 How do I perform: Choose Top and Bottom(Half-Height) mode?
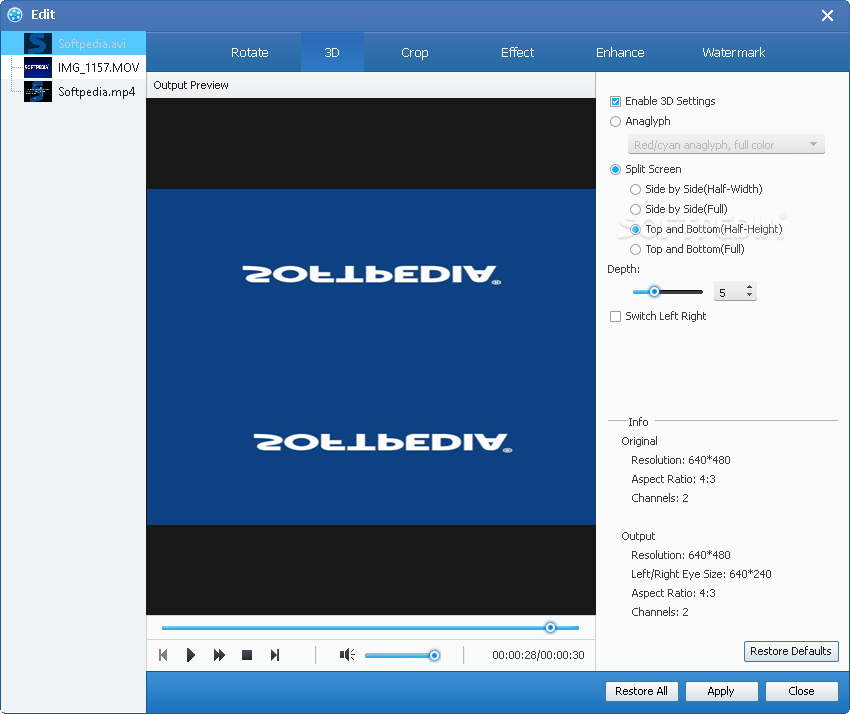635,229
